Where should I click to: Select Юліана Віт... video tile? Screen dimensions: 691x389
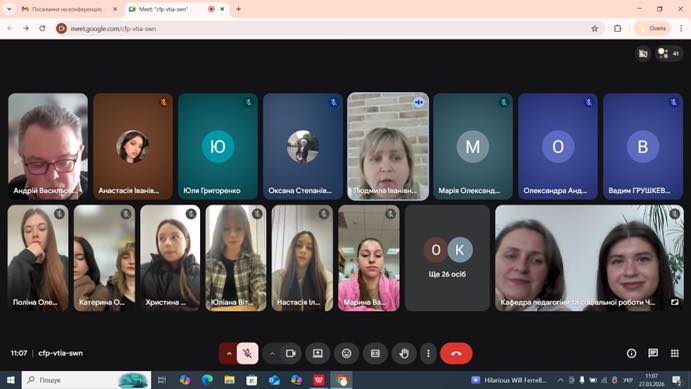tap(236, 258)
